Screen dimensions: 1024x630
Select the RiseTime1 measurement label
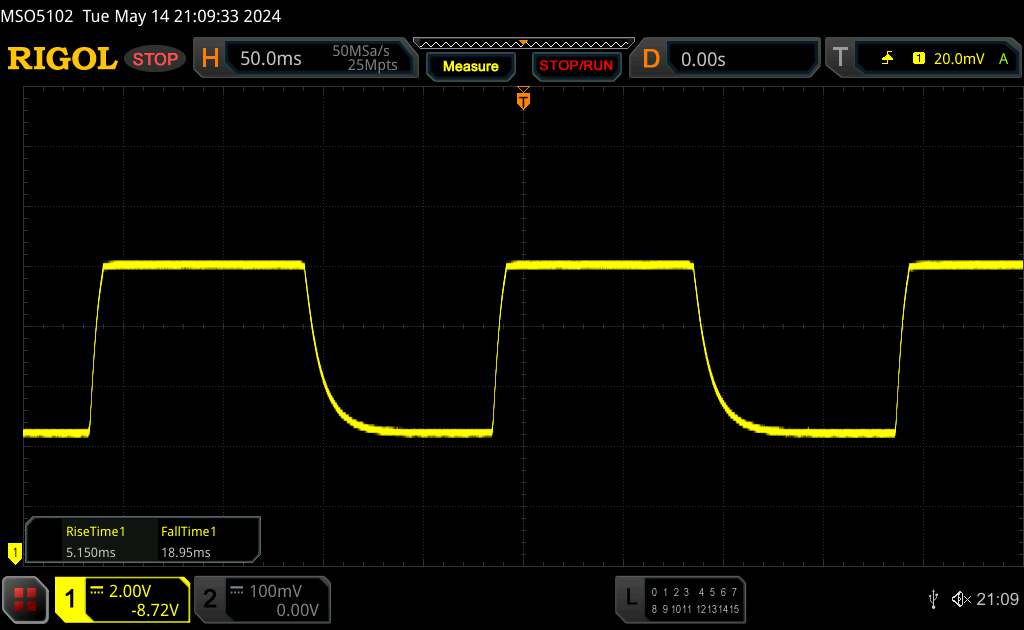[x=95, y=531]
